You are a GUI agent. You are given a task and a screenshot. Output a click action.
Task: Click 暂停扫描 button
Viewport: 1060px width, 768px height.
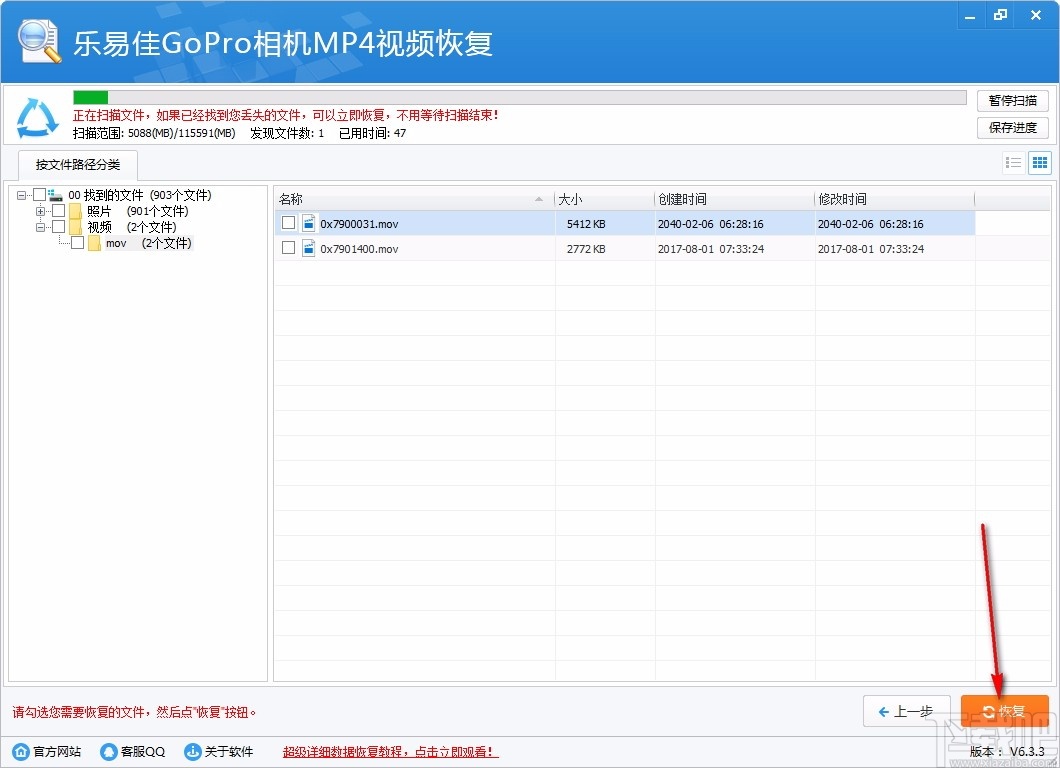coord(1013,101)
